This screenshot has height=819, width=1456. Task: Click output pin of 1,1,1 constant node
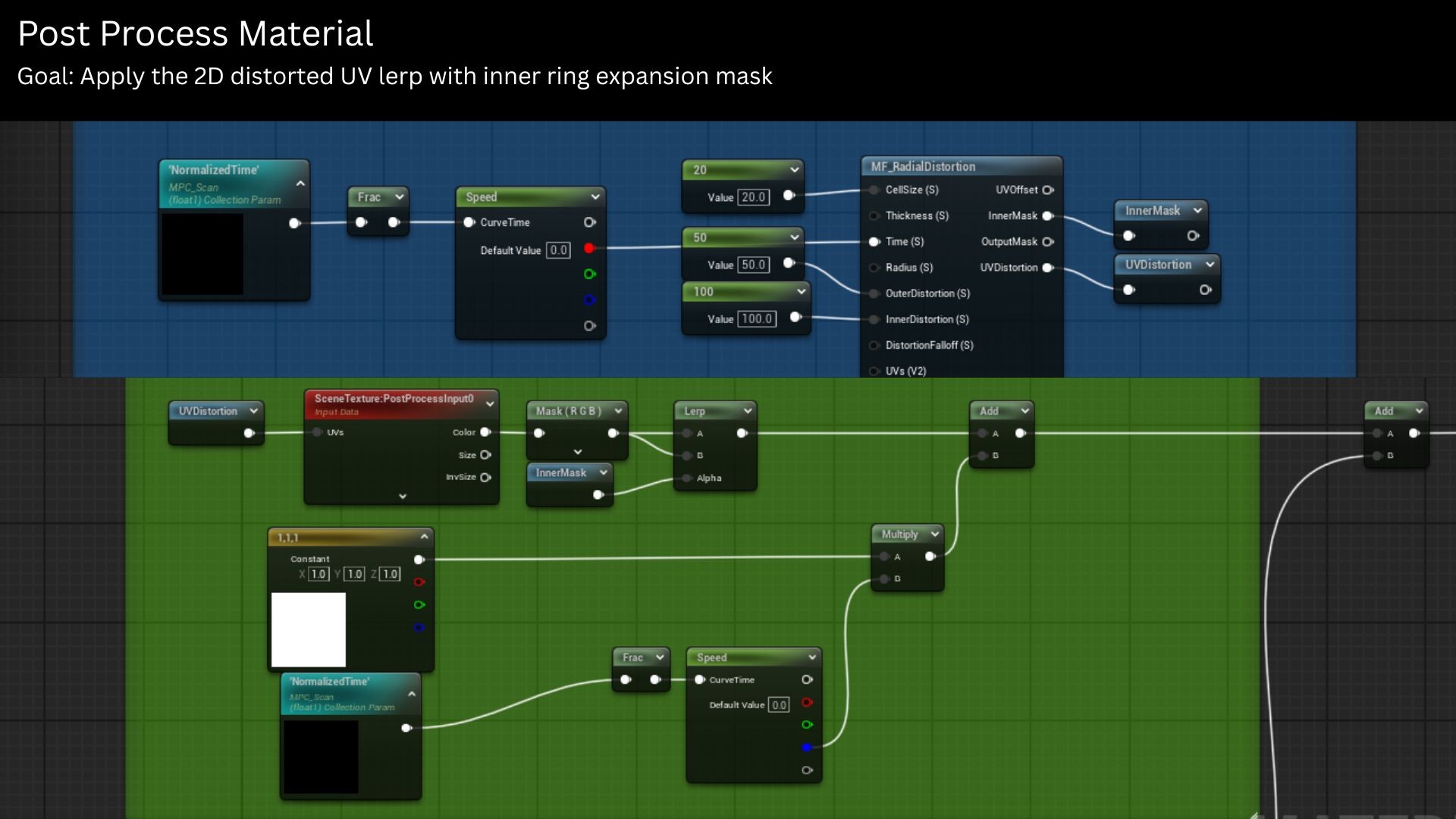coord(419,560)
